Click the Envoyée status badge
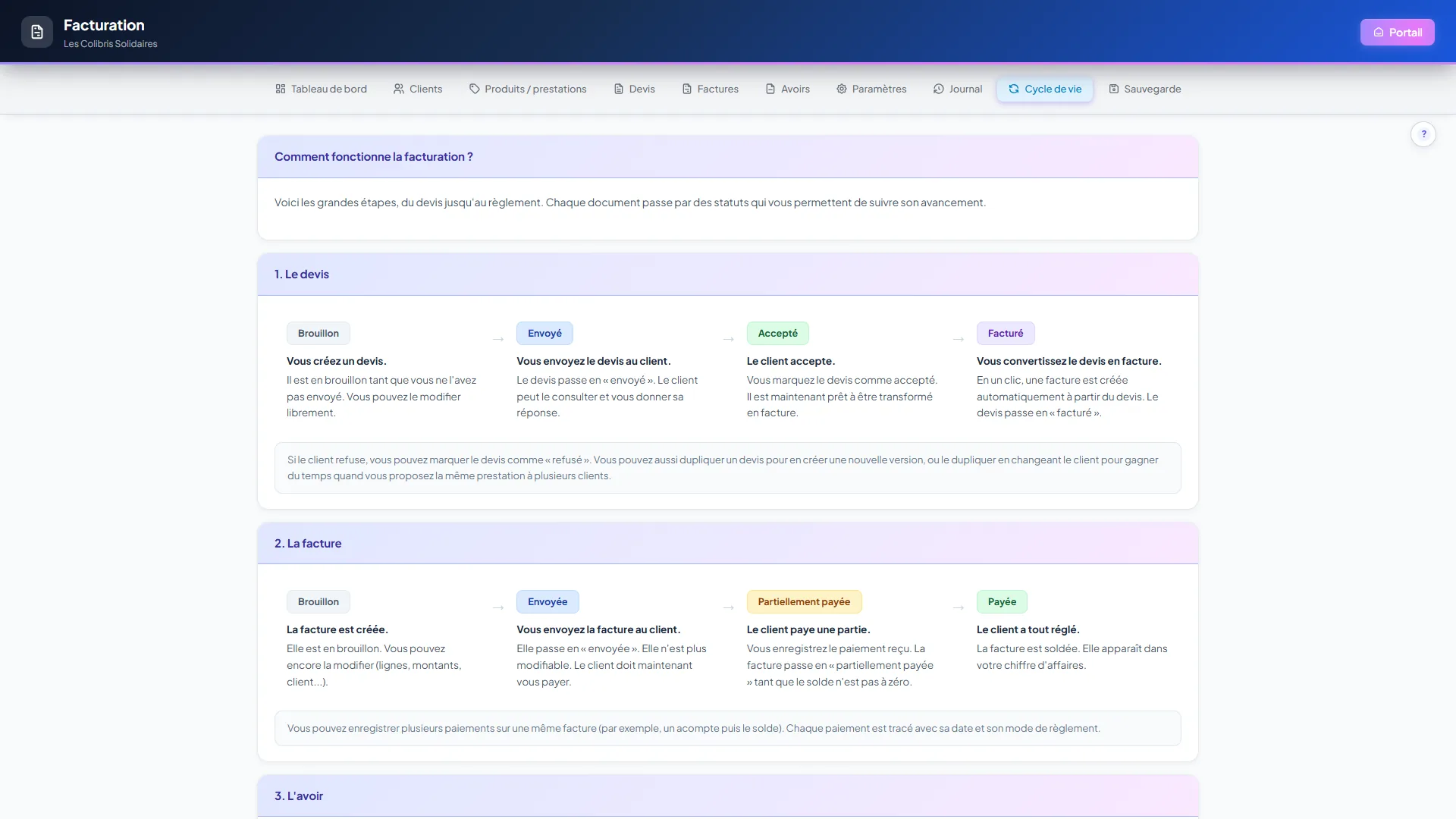 pyautogui.click(x=548, y=601)
